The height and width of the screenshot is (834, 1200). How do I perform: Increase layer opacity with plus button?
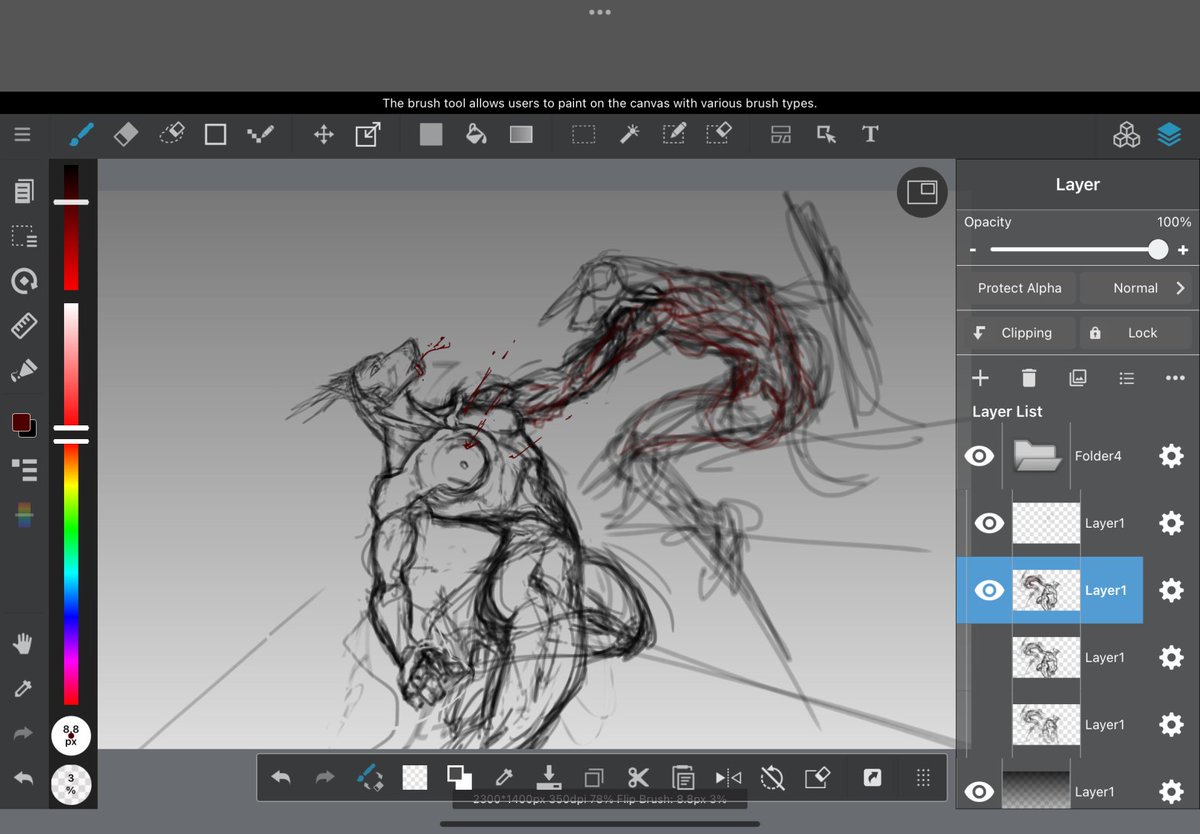pos(1183,250)
